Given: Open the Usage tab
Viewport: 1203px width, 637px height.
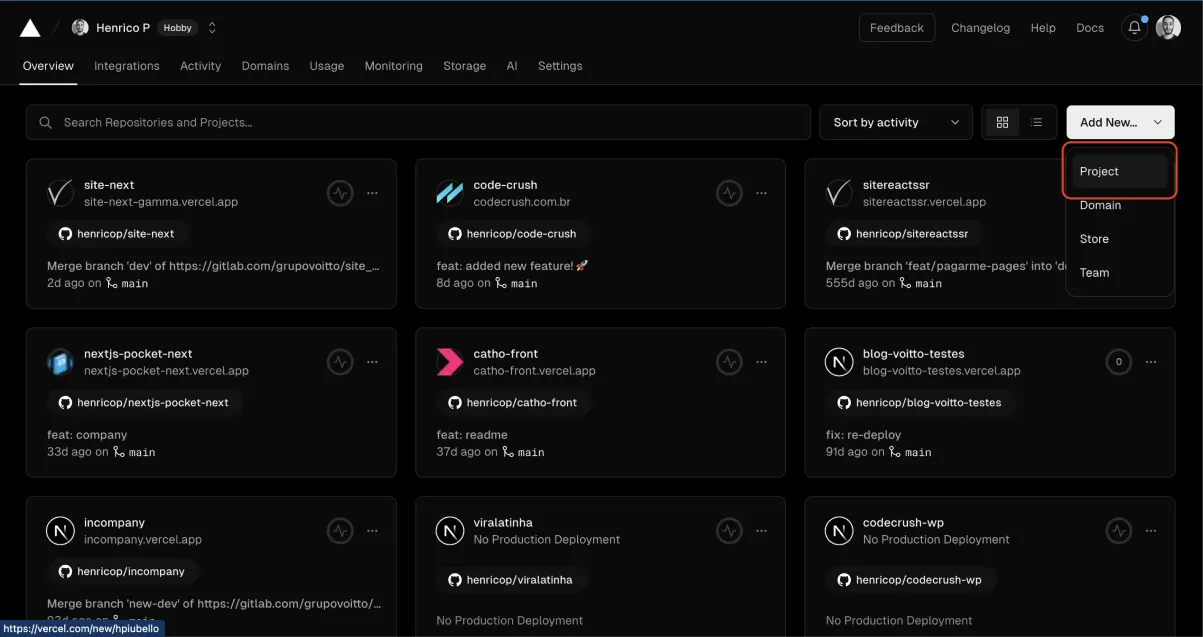Looking at the screenshot, I should (327, 66).
